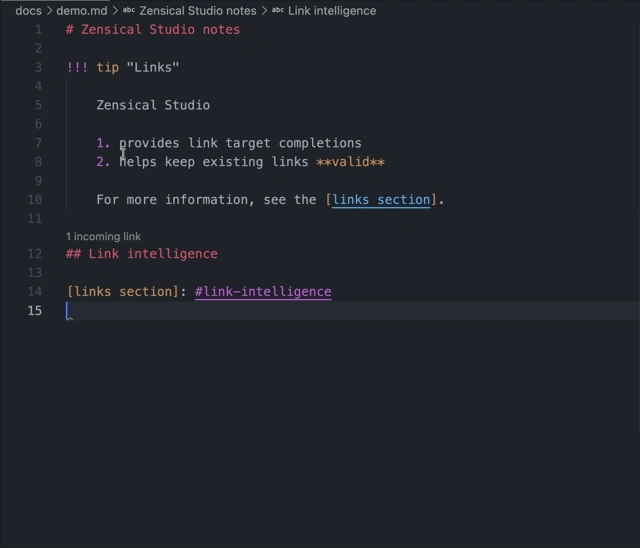
Task: Follow the '#link-intelligence' link target
Action: pyautogui.click(x=263, y=291)
